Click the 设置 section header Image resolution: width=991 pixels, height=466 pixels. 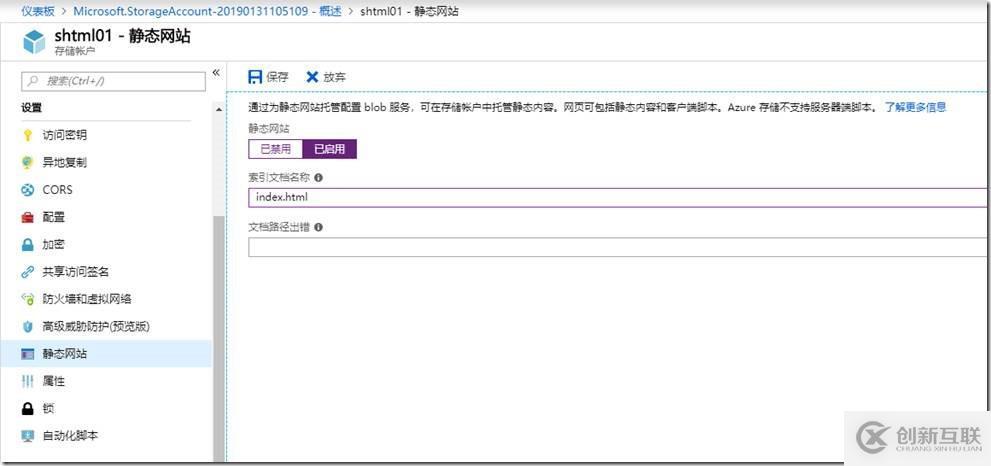pos(32,108)
